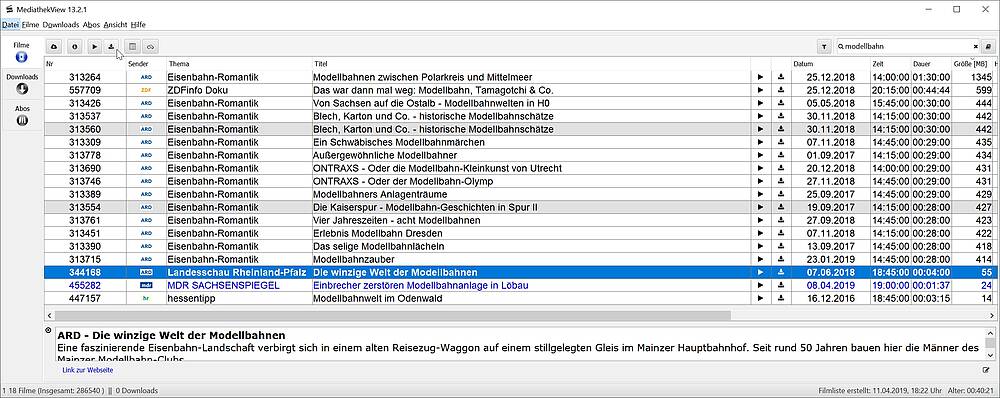Open the Datei menu
The image size is (1000, 398).
point(10,25)
